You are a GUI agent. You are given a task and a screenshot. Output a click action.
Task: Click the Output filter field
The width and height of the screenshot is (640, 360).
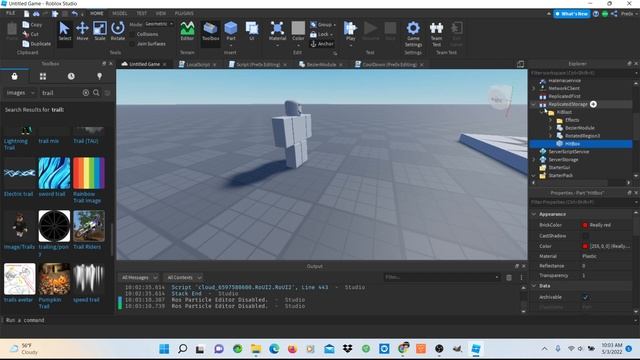441,278
